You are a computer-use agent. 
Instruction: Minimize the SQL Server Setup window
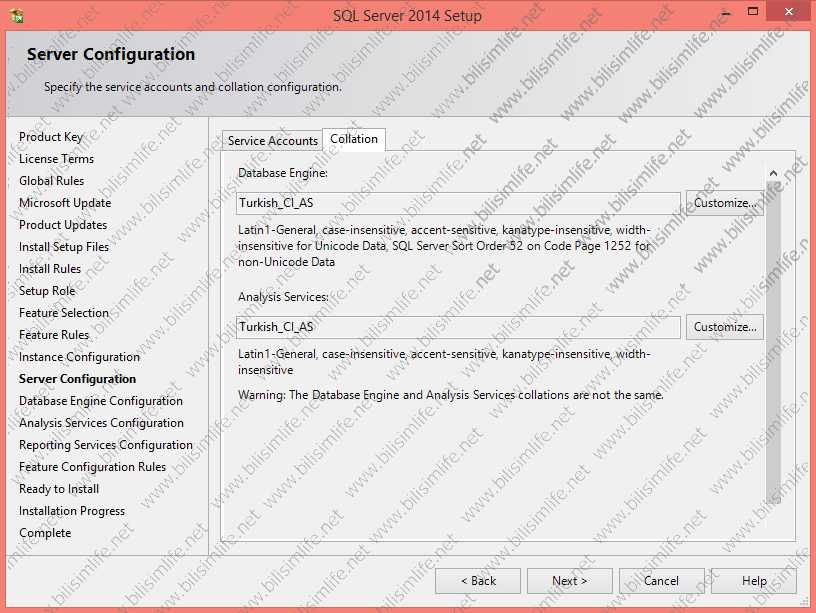coord(726,12)
